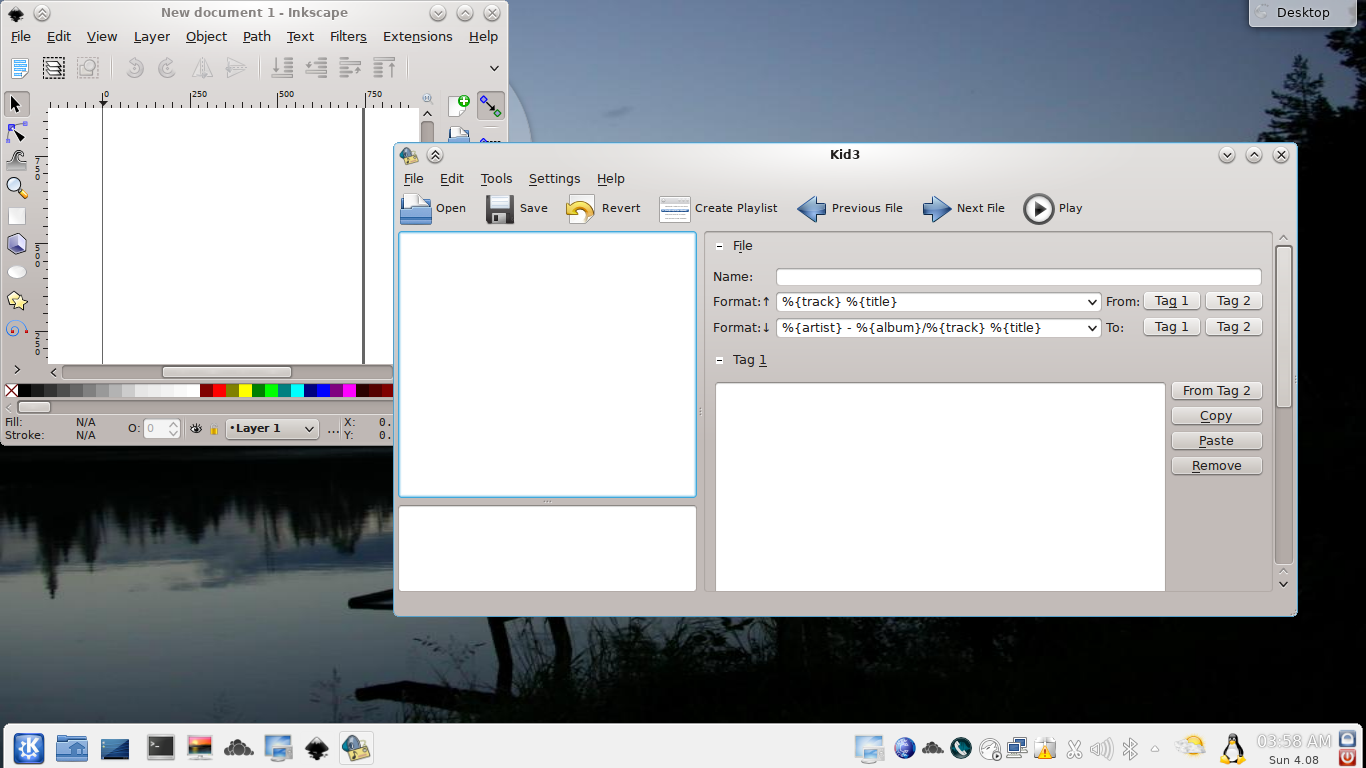Image resolution: width=1366 pixels, height=768 pixels.
Task: Click the Name input field in Kid3
Action: point(1018,277)
